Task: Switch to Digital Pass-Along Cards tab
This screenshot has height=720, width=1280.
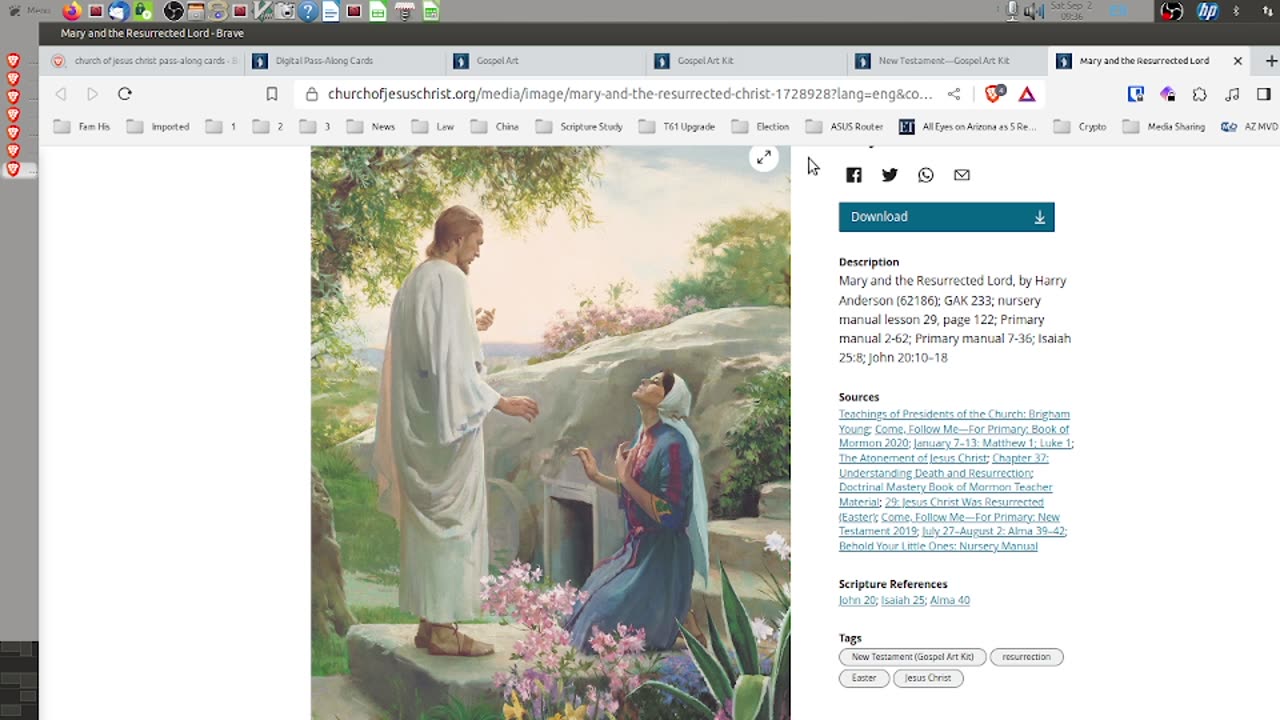Action: (345, 61)
